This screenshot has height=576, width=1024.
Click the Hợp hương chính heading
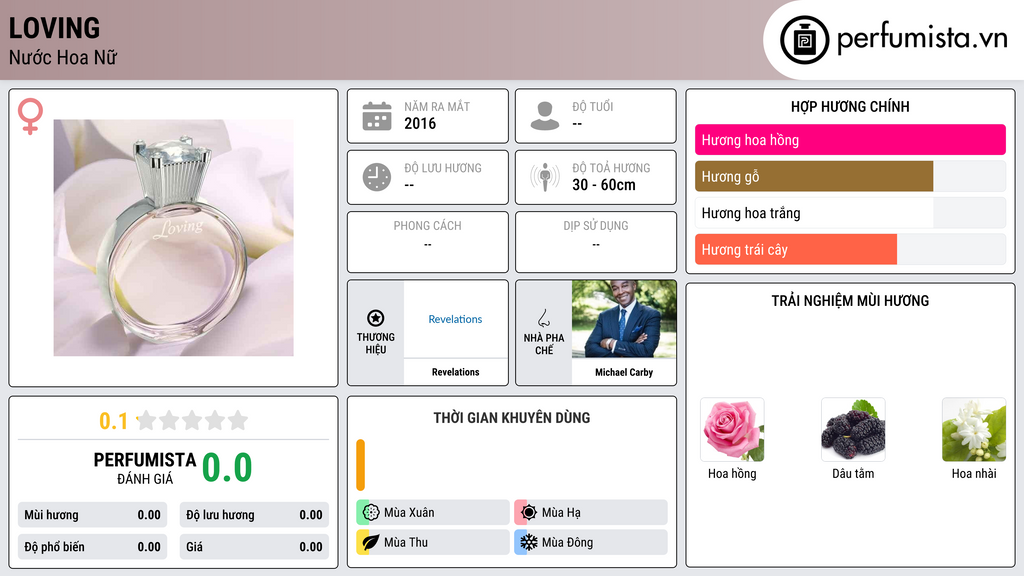[850, 106]
